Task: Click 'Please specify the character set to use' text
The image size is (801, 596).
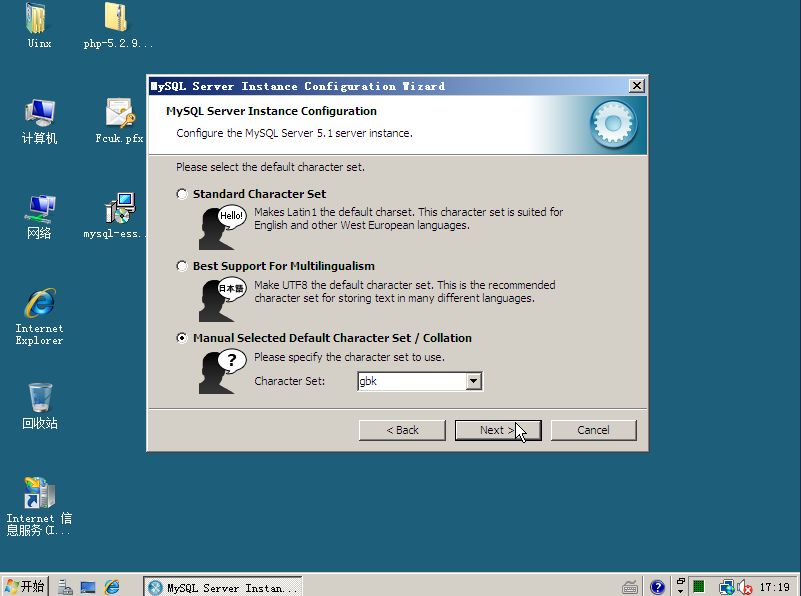Action: click(349, 357)
